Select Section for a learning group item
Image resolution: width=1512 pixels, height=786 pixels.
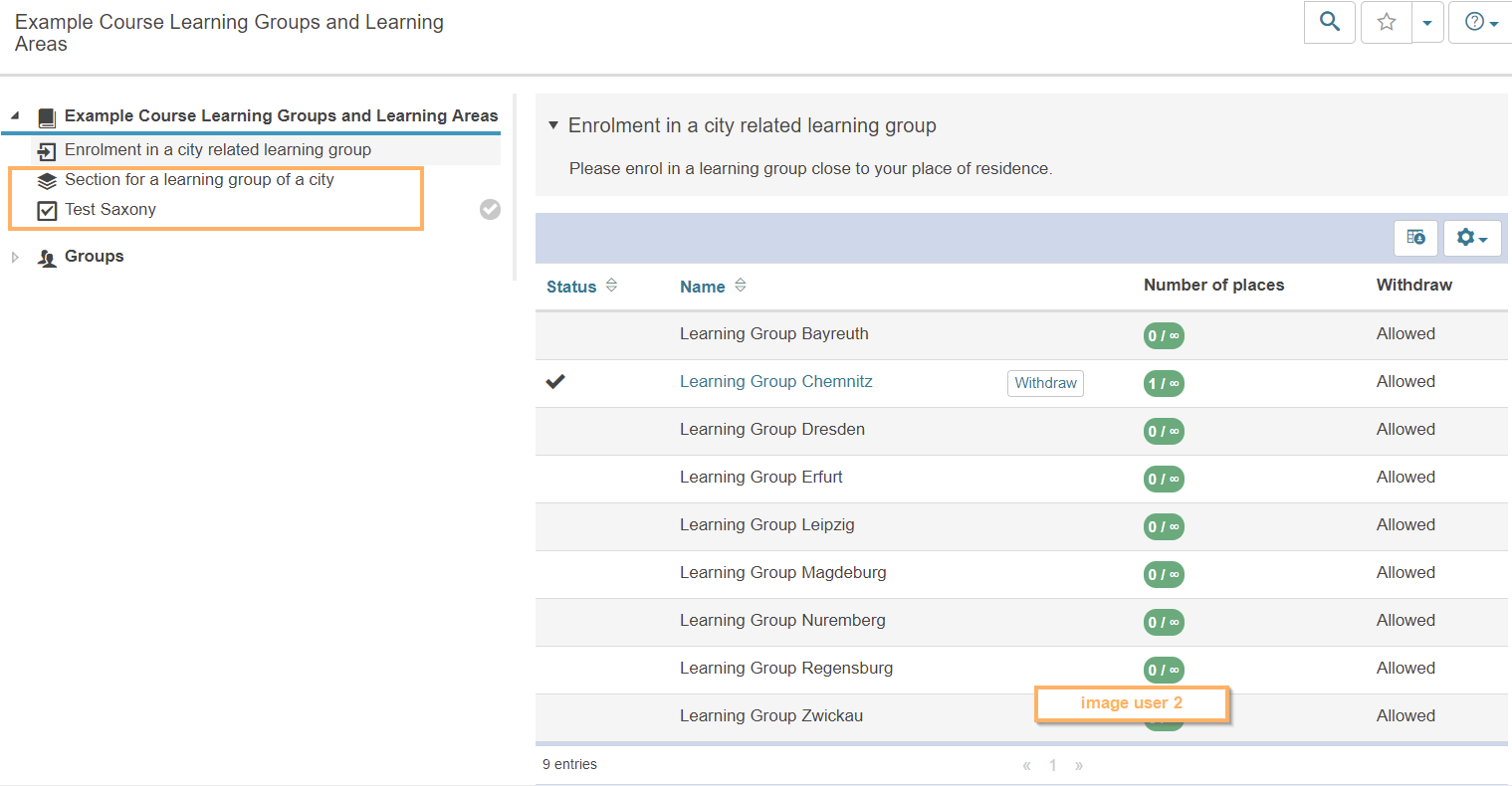click(199, 179)
